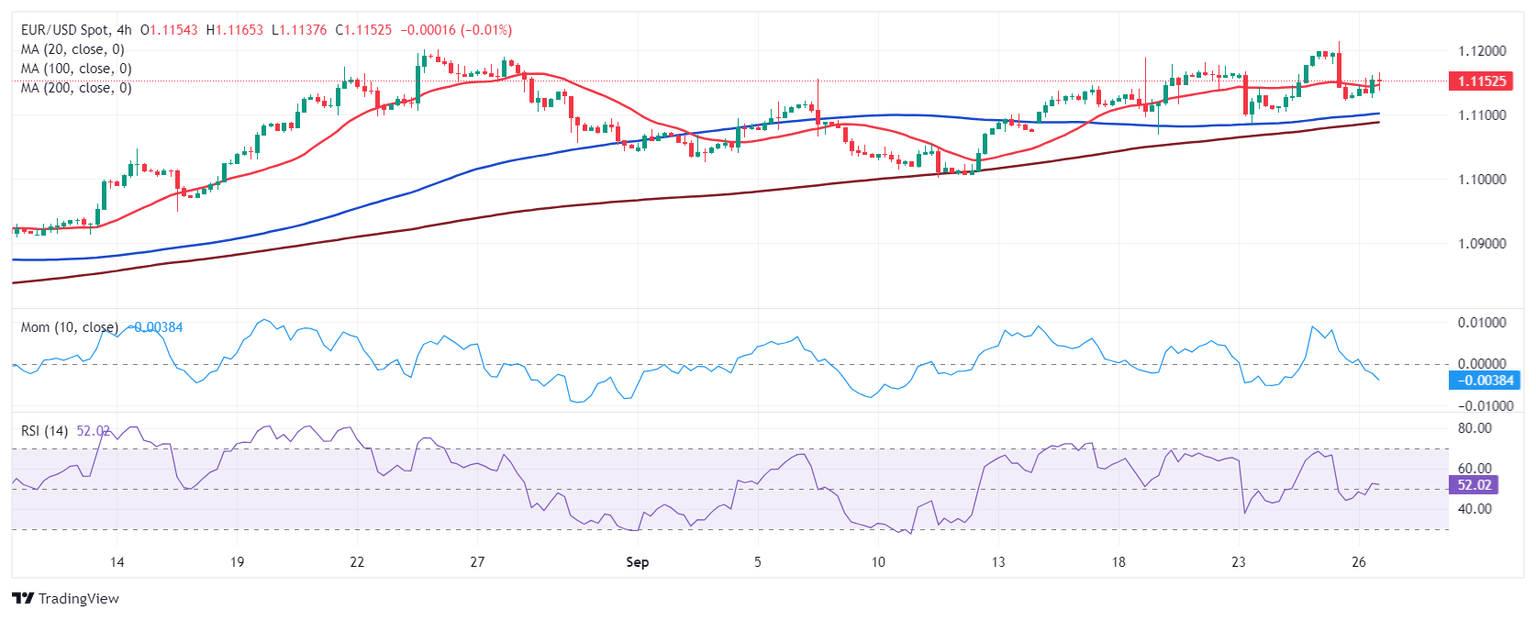This screenshot has height=618, width=1536.
Task: Click the RSI (14) indicator label
Action: [x=45, y=431]
